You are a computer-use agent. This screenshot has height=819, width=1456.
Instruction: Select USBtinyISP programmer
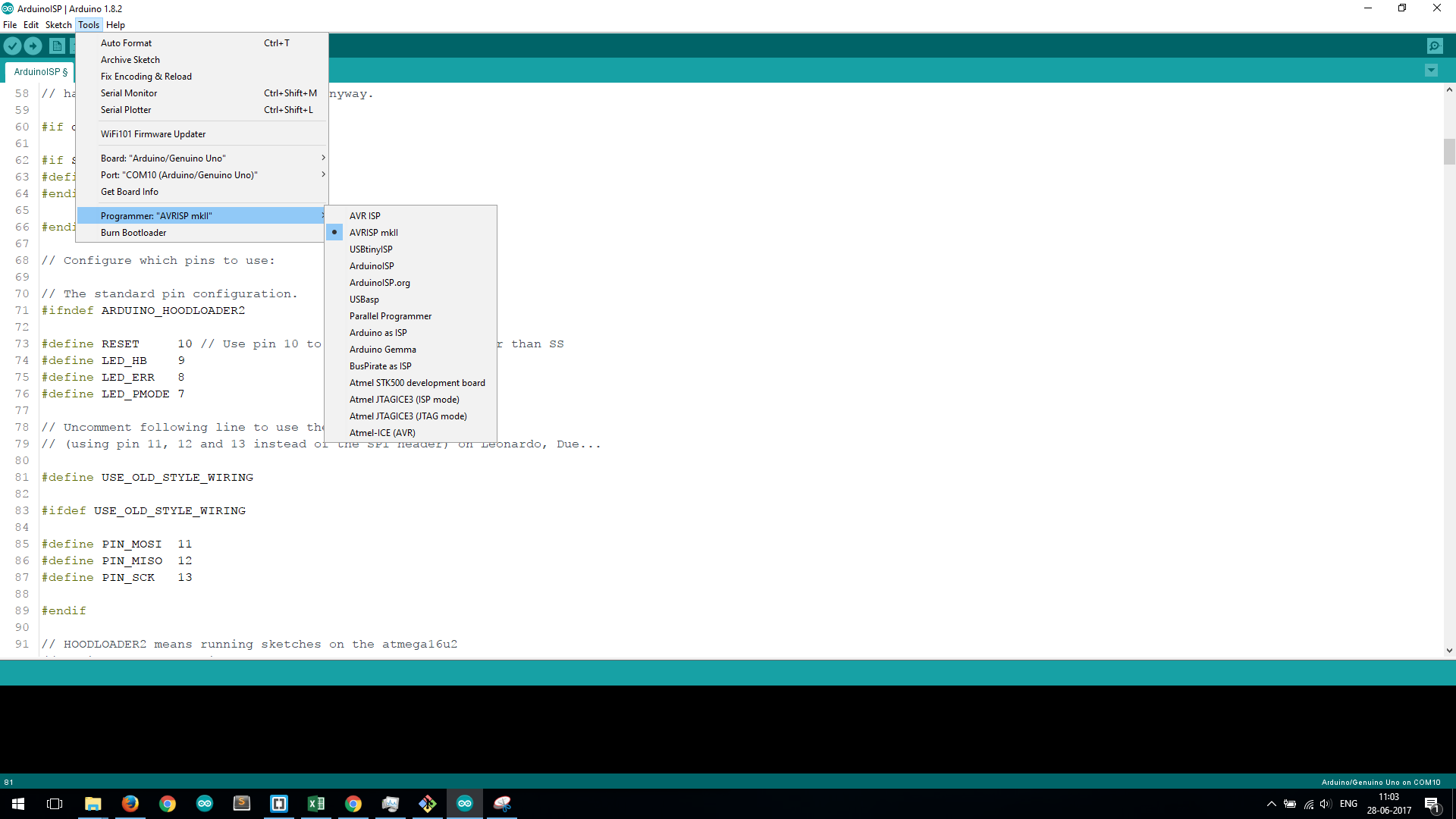(x=411, y=249)
